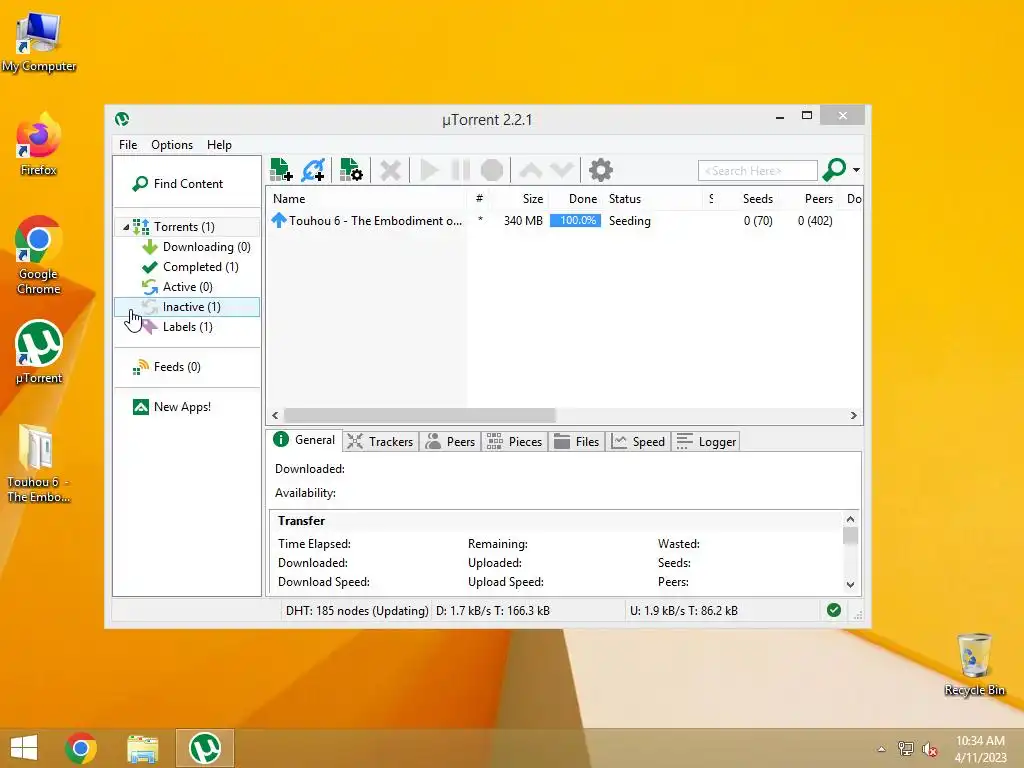Open Preferences via the gear icon

click(601, 170)
